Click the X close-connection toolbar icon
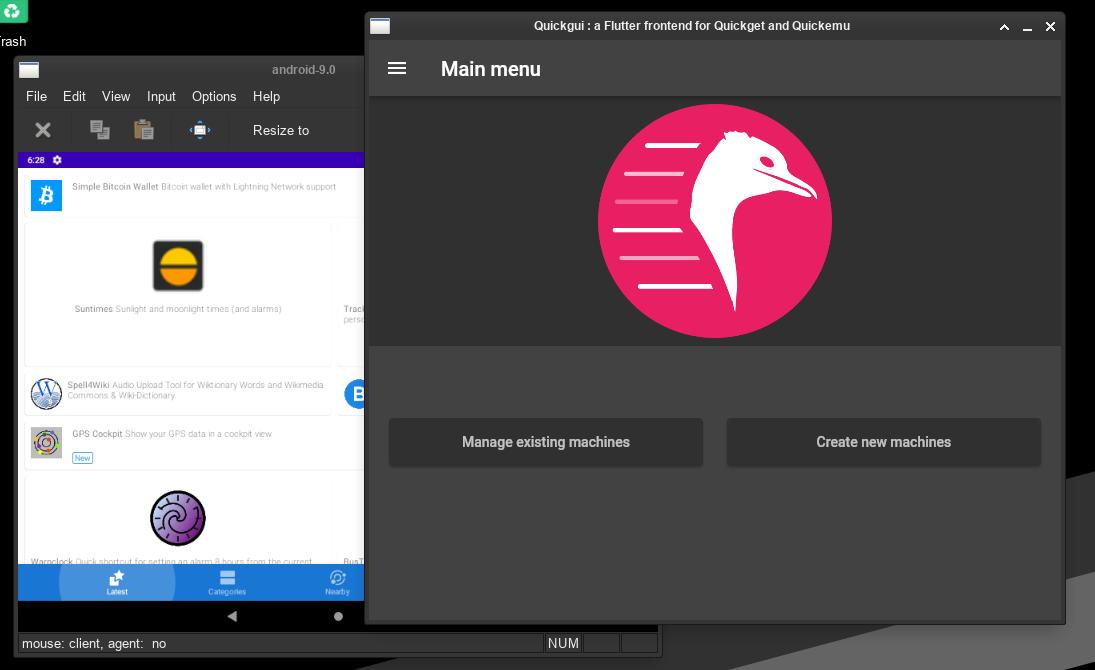The image size is (1095, 670). 43,130
